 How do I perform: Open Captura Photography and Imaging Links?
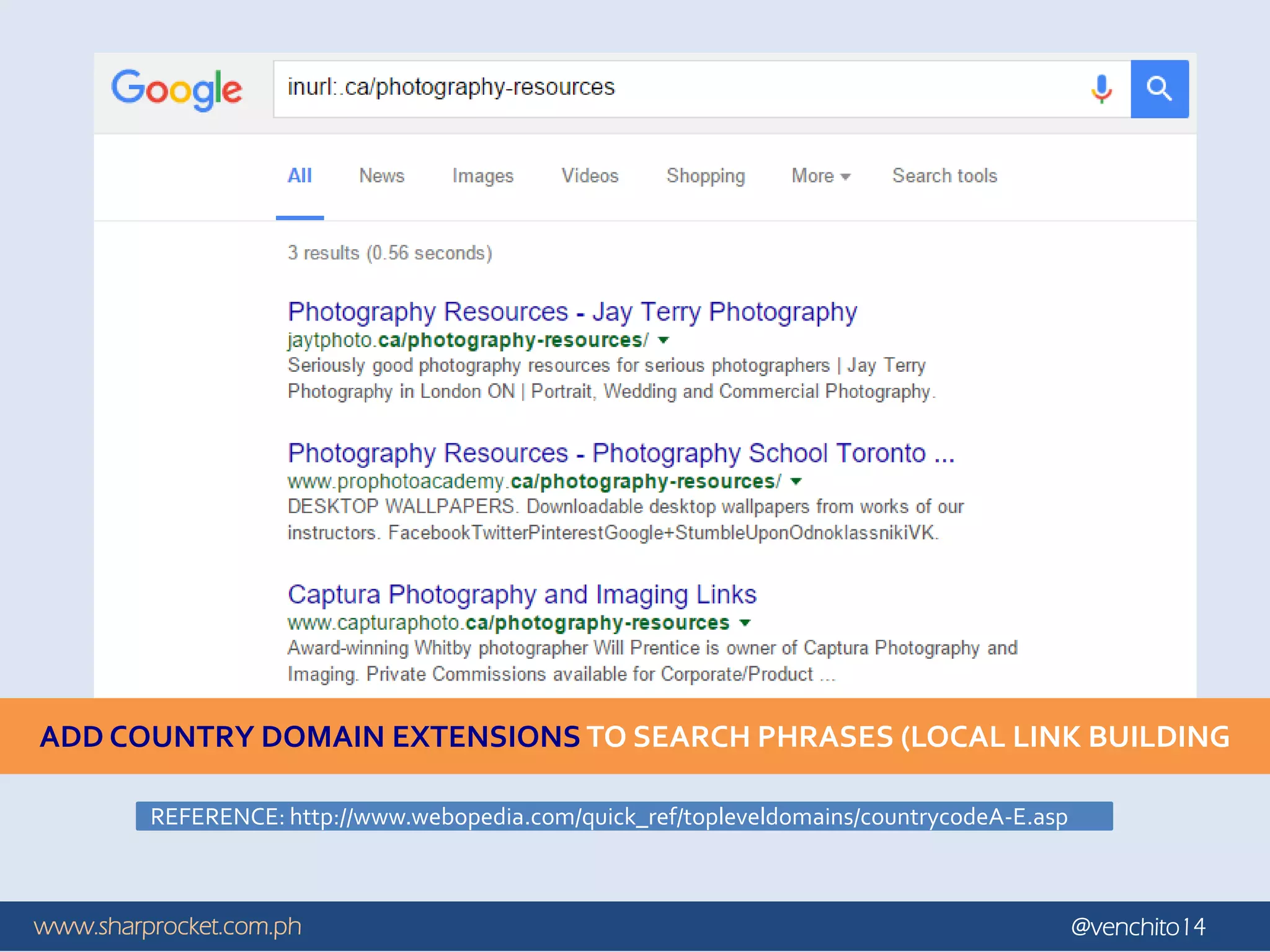522,594
